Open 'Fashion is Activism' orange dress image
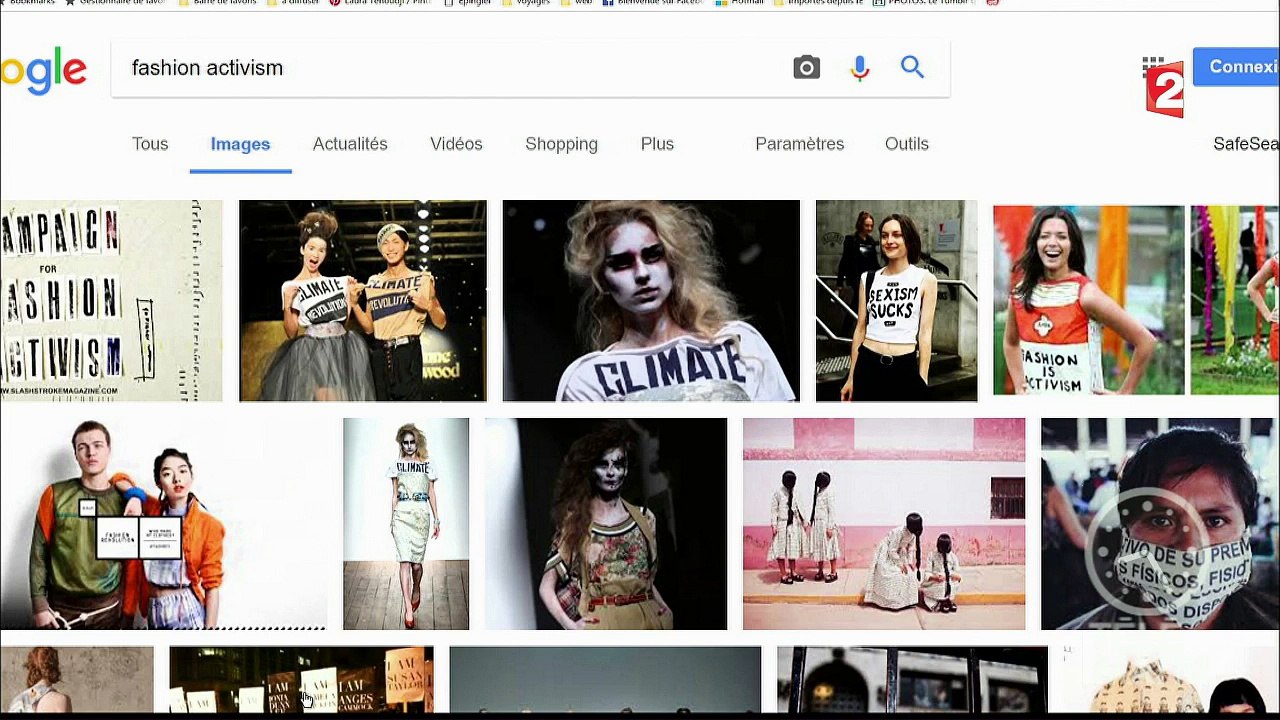This screenshot has width=1280, height=720. tap(1088, 300)
